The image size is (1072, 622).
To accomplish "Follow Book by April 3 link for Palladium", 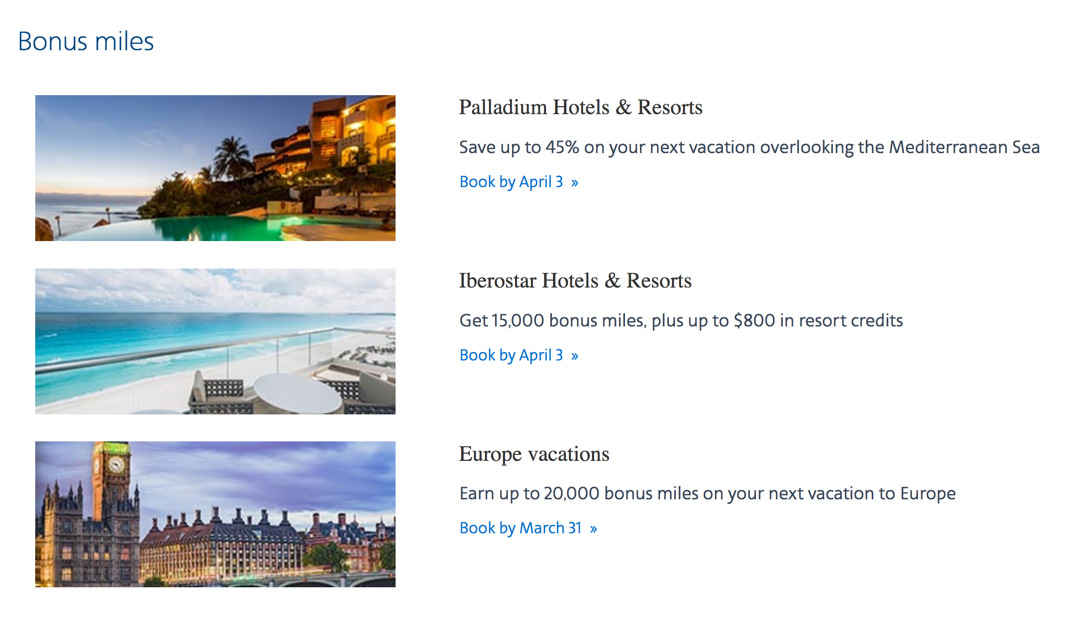I will [519, 182].
